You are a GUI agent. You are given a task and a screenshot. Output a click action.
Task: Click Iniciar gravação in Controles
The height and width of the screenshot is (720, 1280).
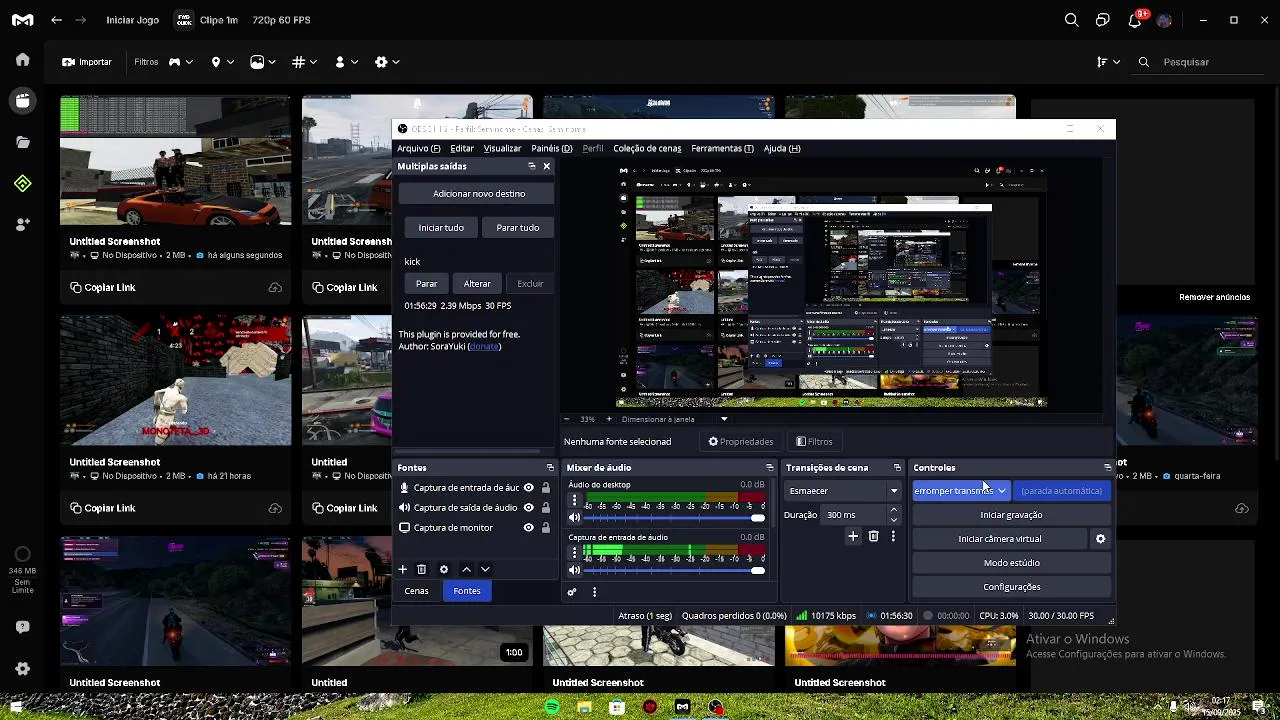1011,515
